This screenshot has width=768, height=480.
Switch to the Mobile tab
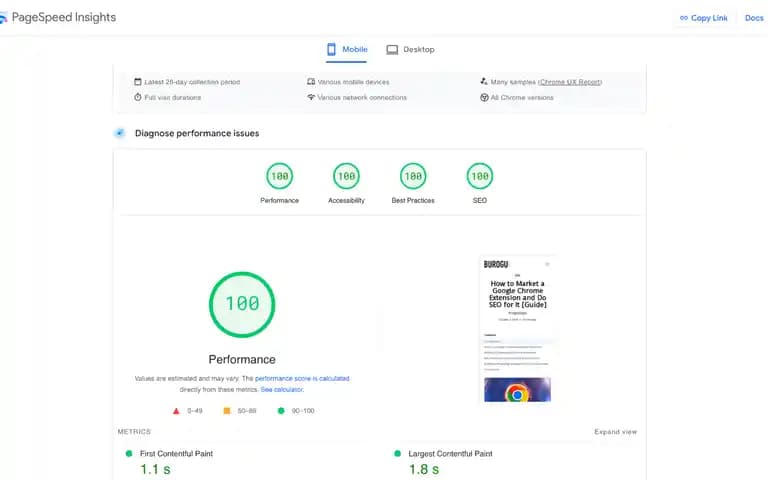click(346, 49)
